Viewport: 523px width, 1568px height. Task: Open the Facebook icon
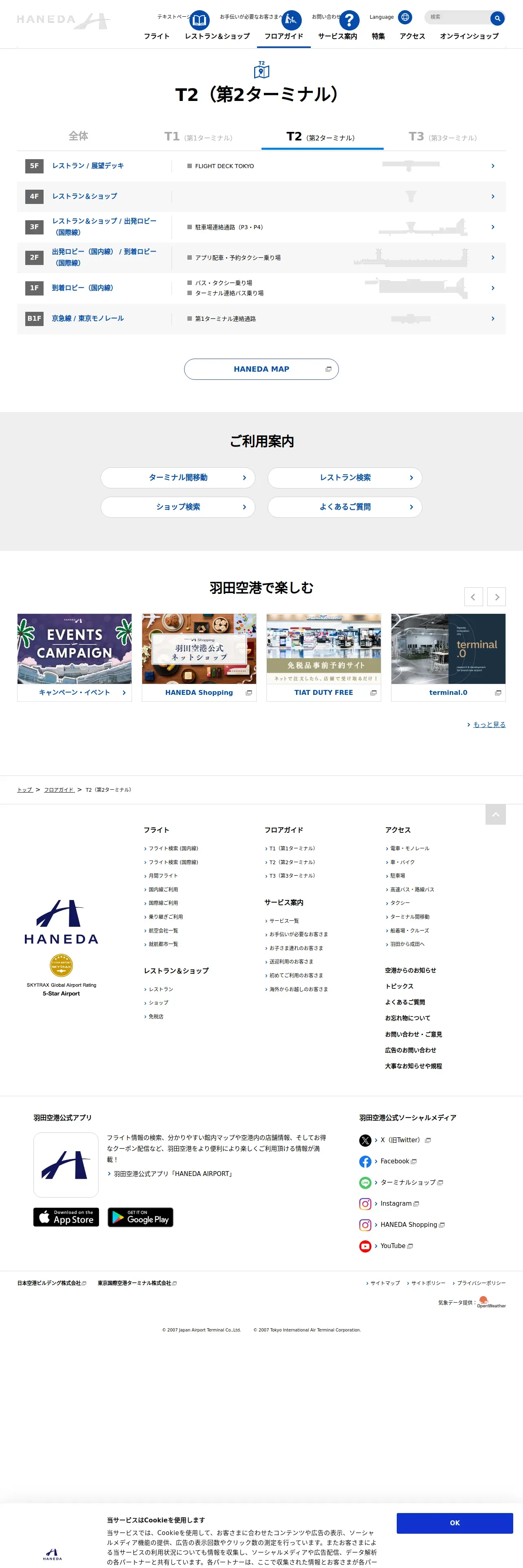click(x=365, y=1161)
